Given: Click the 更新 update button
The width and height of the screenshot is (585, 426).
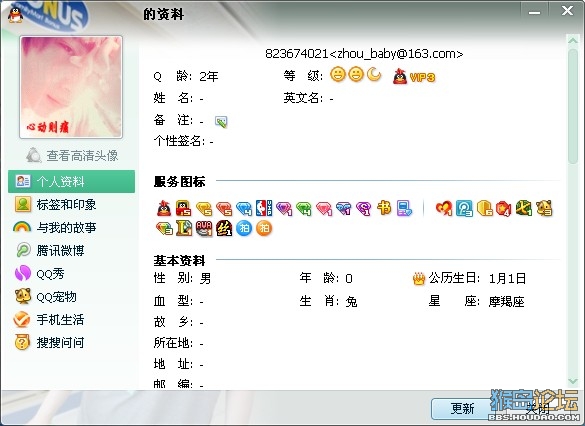Looking at the screenshot, I should 463,408.
